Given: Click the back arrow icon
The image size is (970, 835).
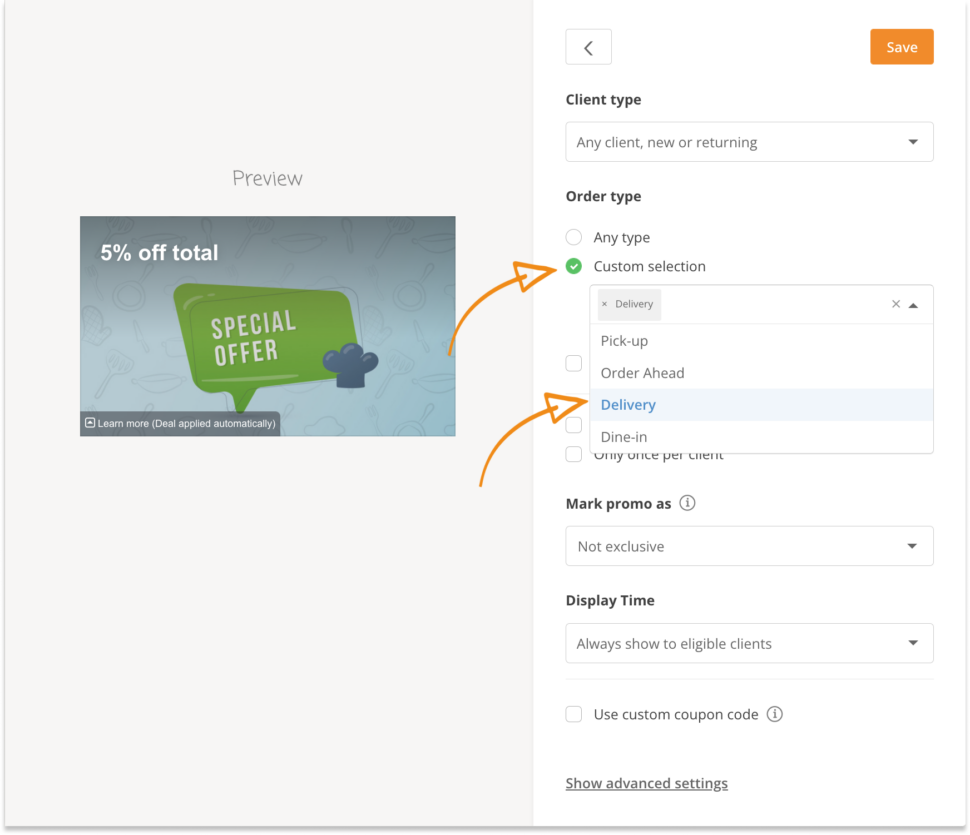Looking at the screenshot, I should click(x=588, y=46).
